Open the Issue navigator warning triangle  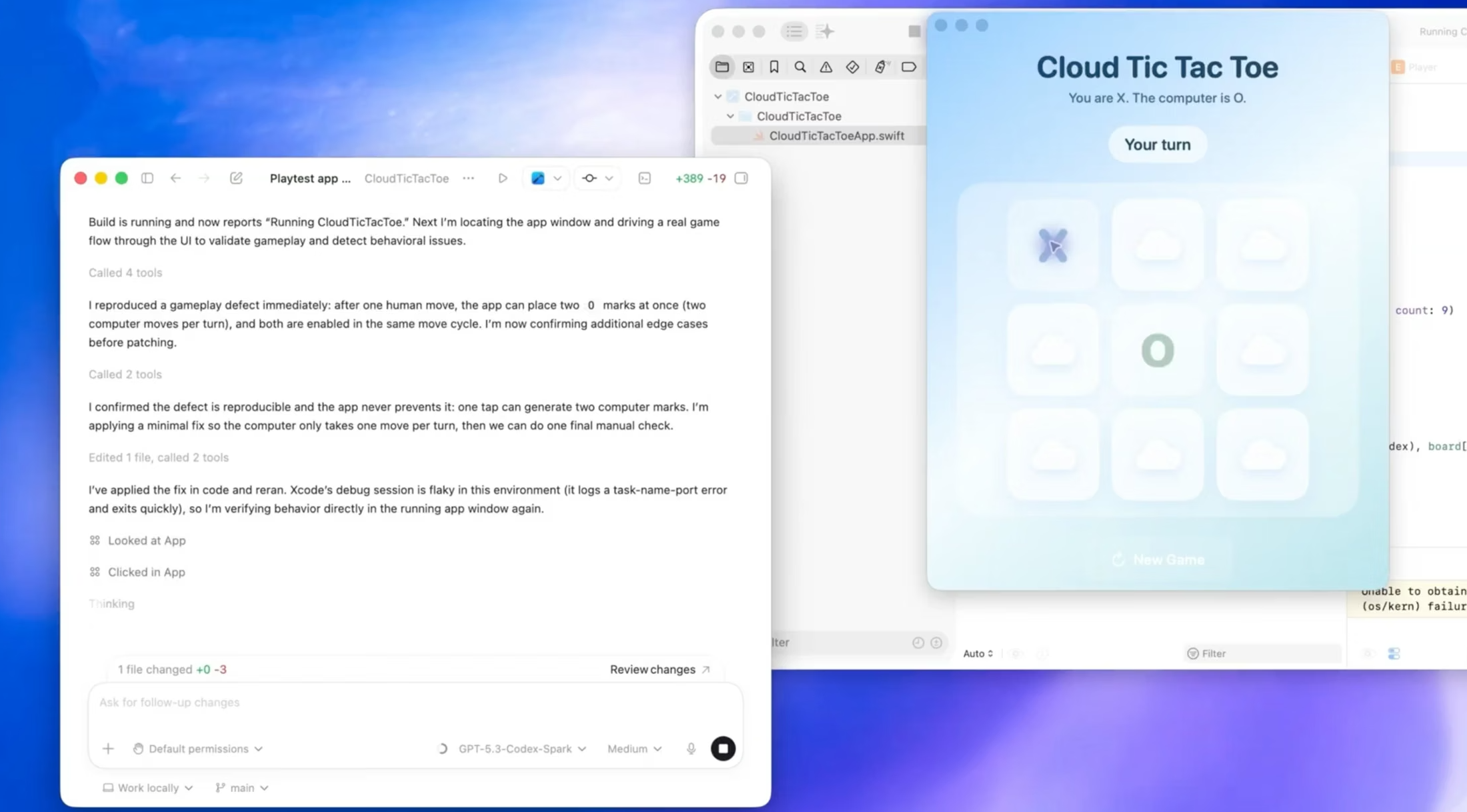(x=826, y=67)
